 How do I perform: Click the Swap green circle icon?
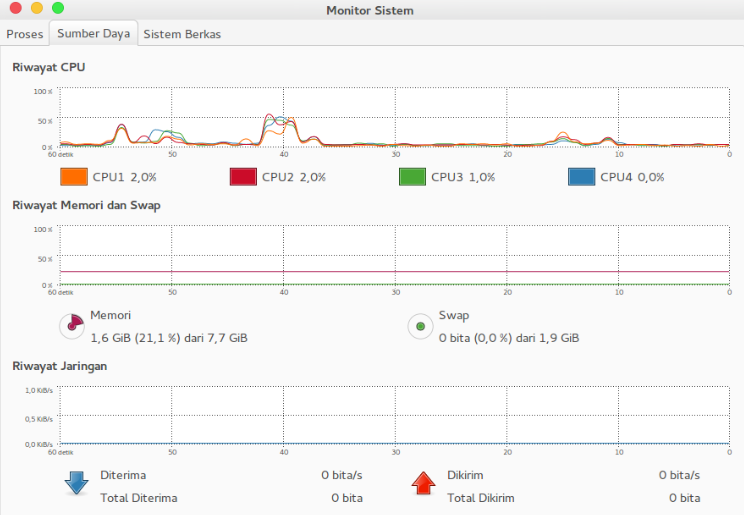pyautogui.click(x=420, y=326)
